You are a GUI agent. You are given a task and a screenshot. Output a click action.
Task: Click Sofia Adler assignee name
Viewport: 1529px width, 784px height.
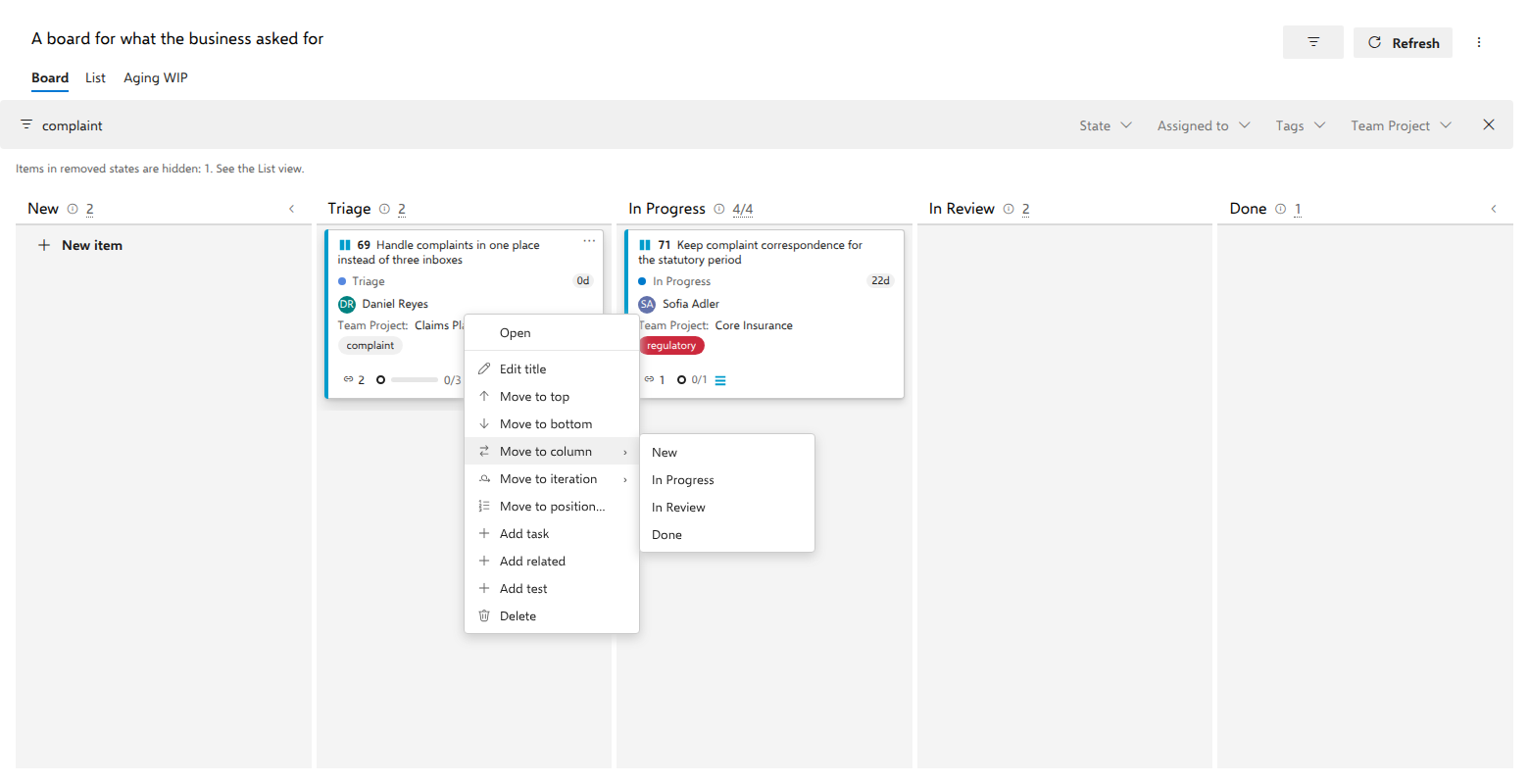click(691, 304)
